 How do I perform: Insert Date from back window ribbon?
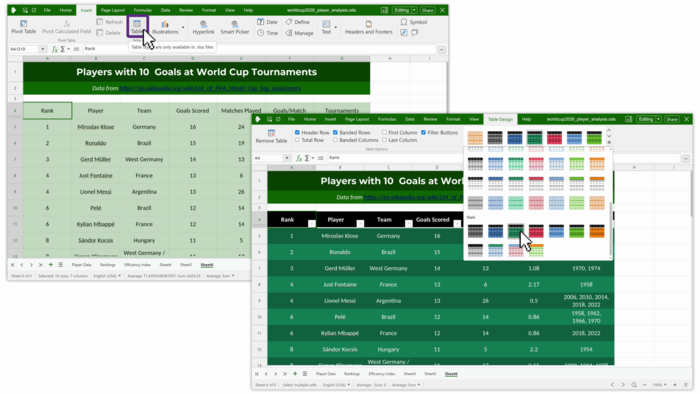(x=267, y=22)
